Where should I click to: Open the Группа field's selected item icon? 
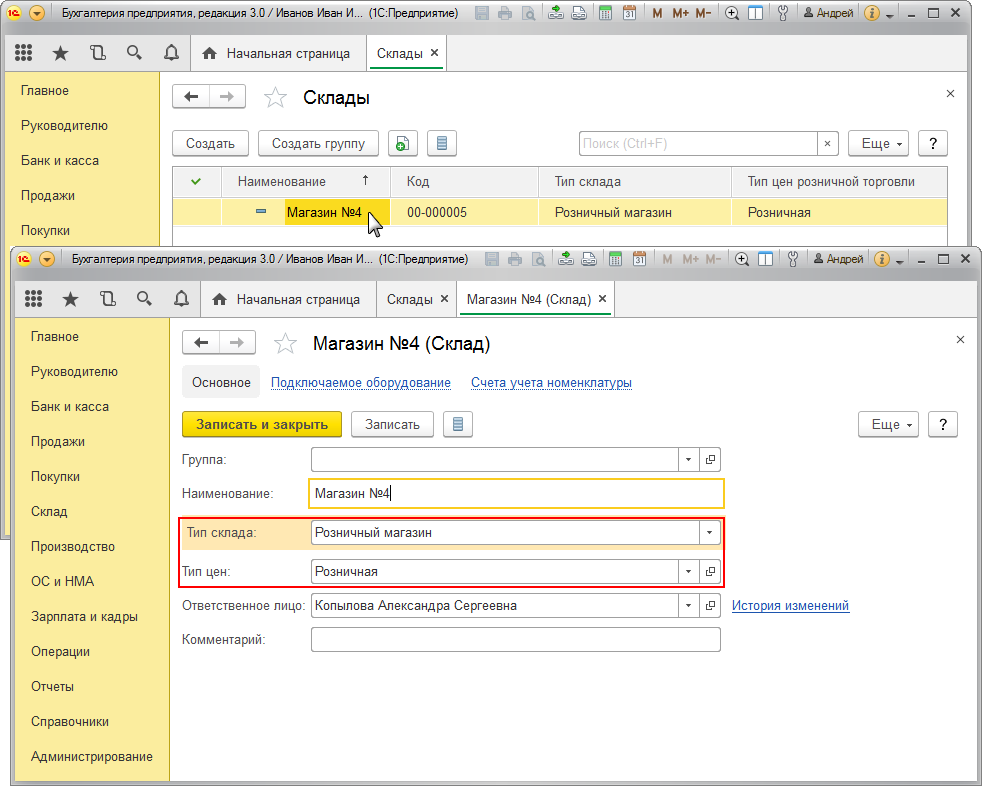coord(710,460)
